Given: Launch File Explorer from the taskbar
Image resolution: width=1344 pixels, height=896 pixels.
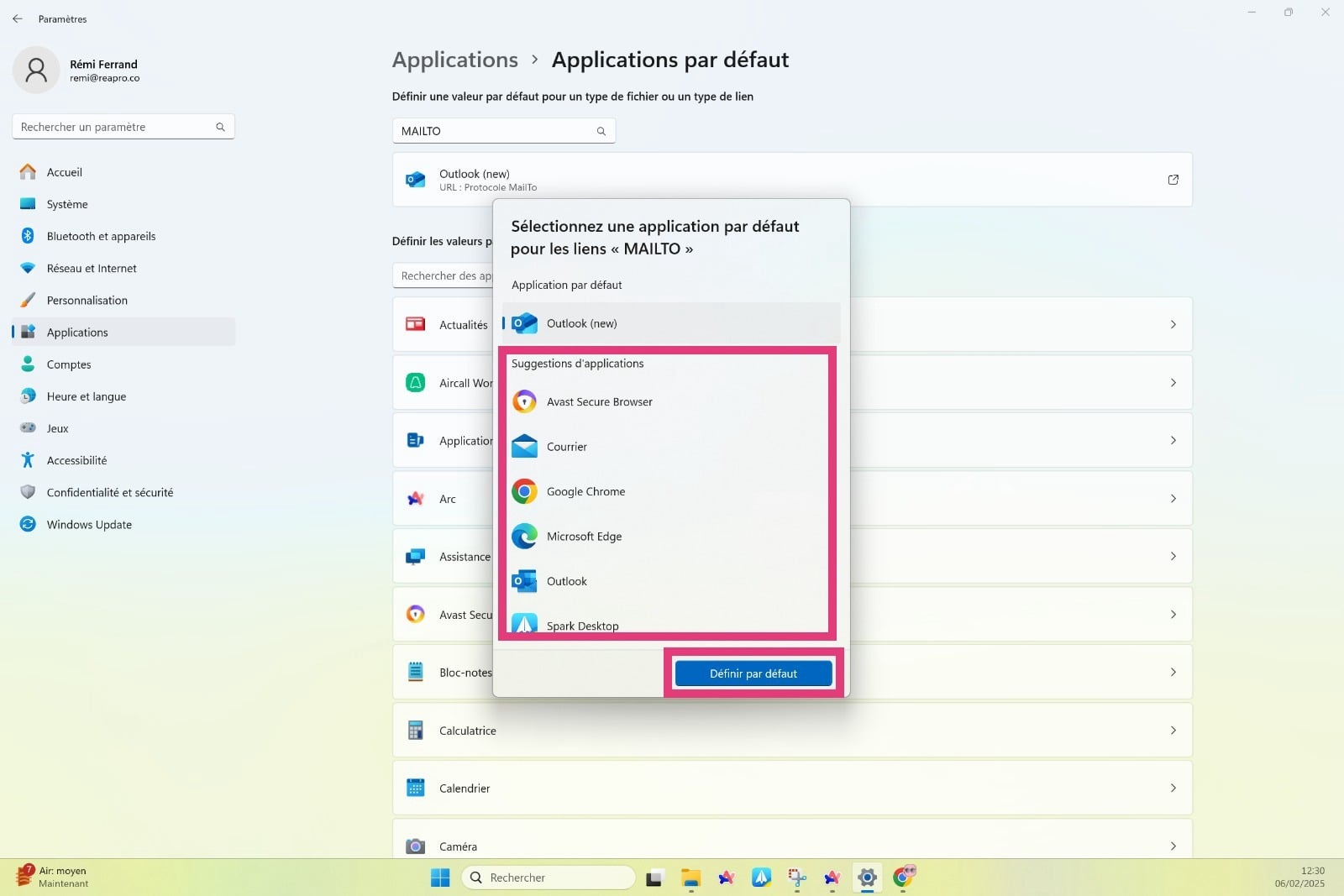Looking at the screenshot, I should coord(690,878).
